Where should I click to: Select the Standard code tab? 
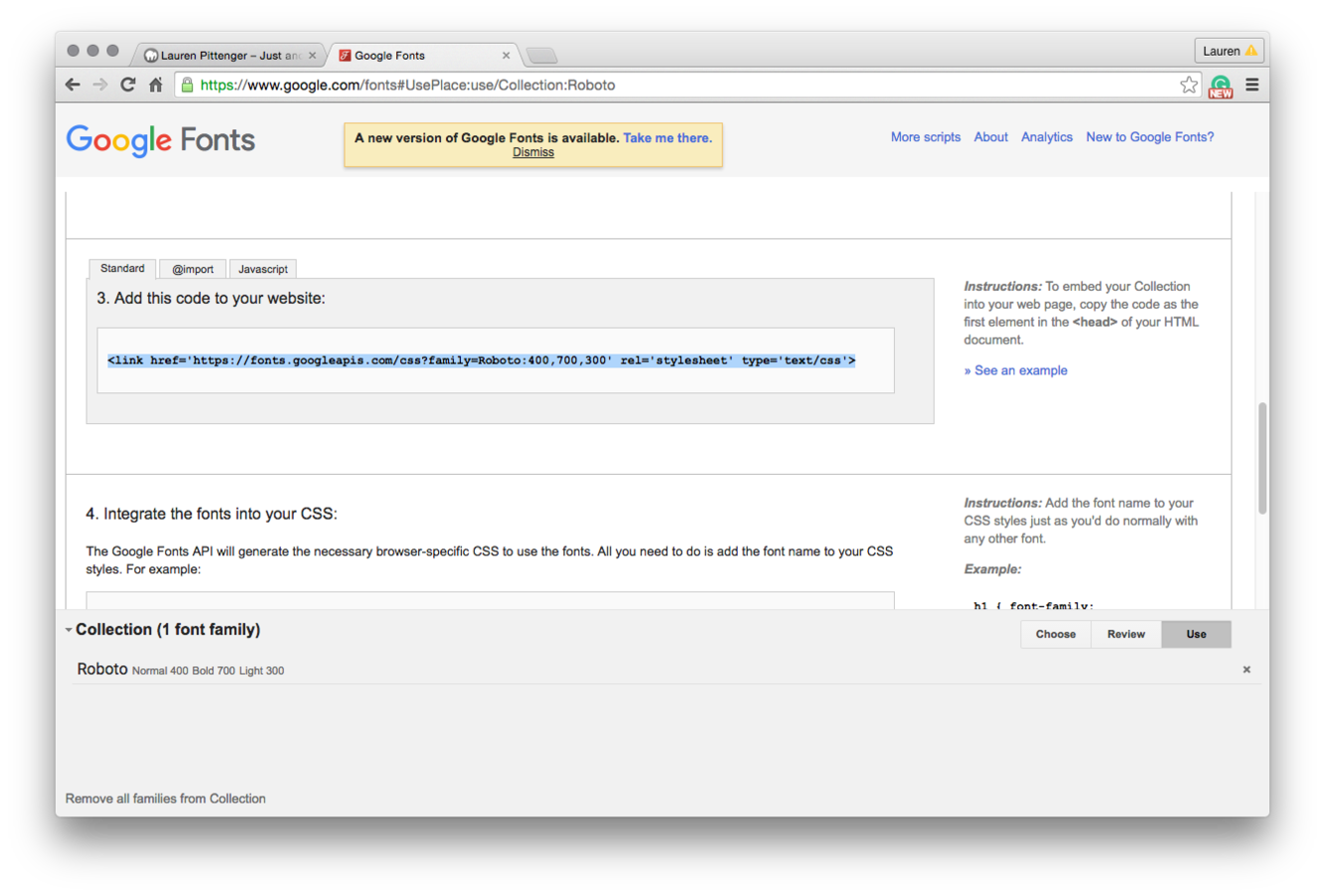point(122,269)
